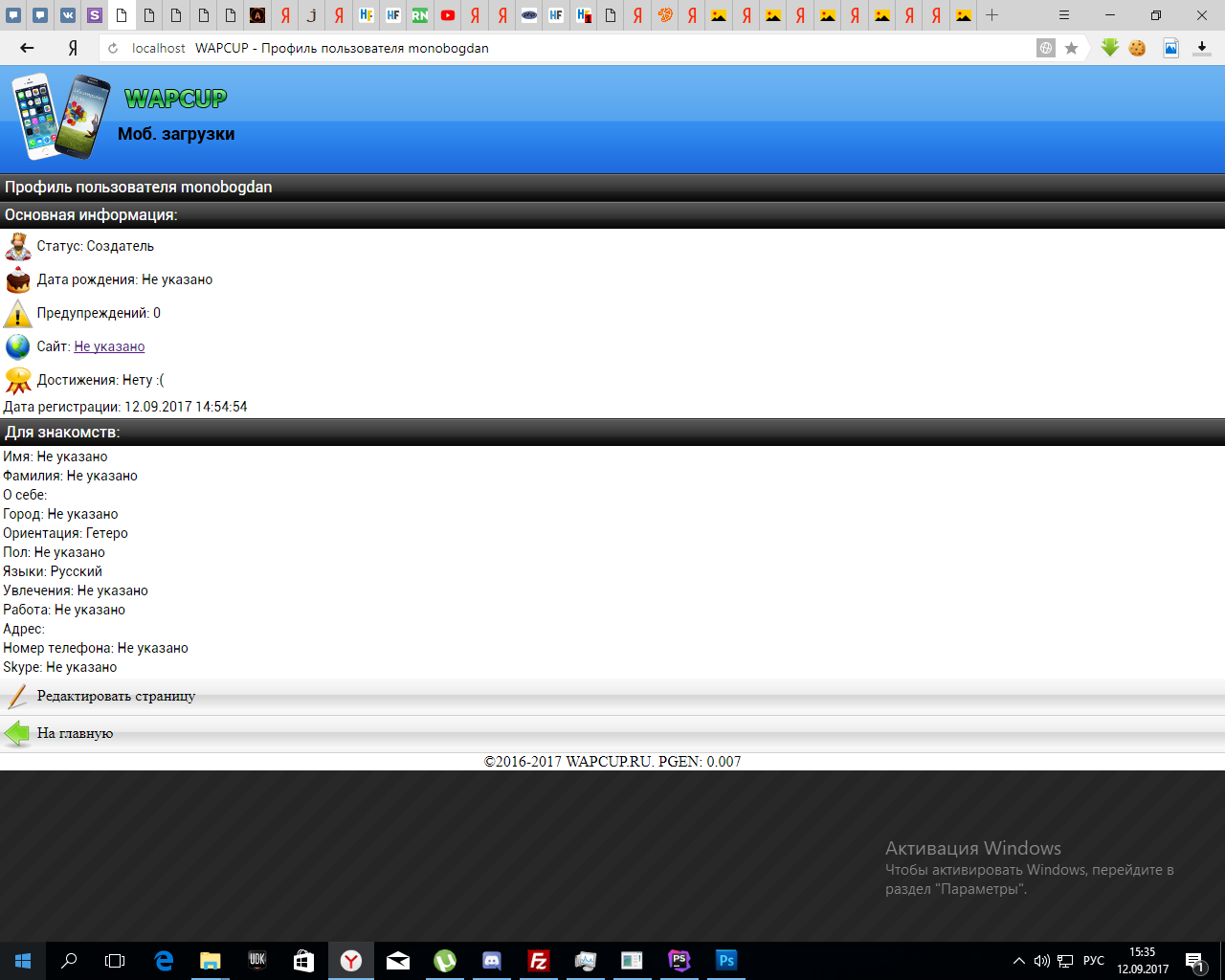1225x980 pixels.
Task: Click 'Редактировать страницу' link
Action: (116, 696)
